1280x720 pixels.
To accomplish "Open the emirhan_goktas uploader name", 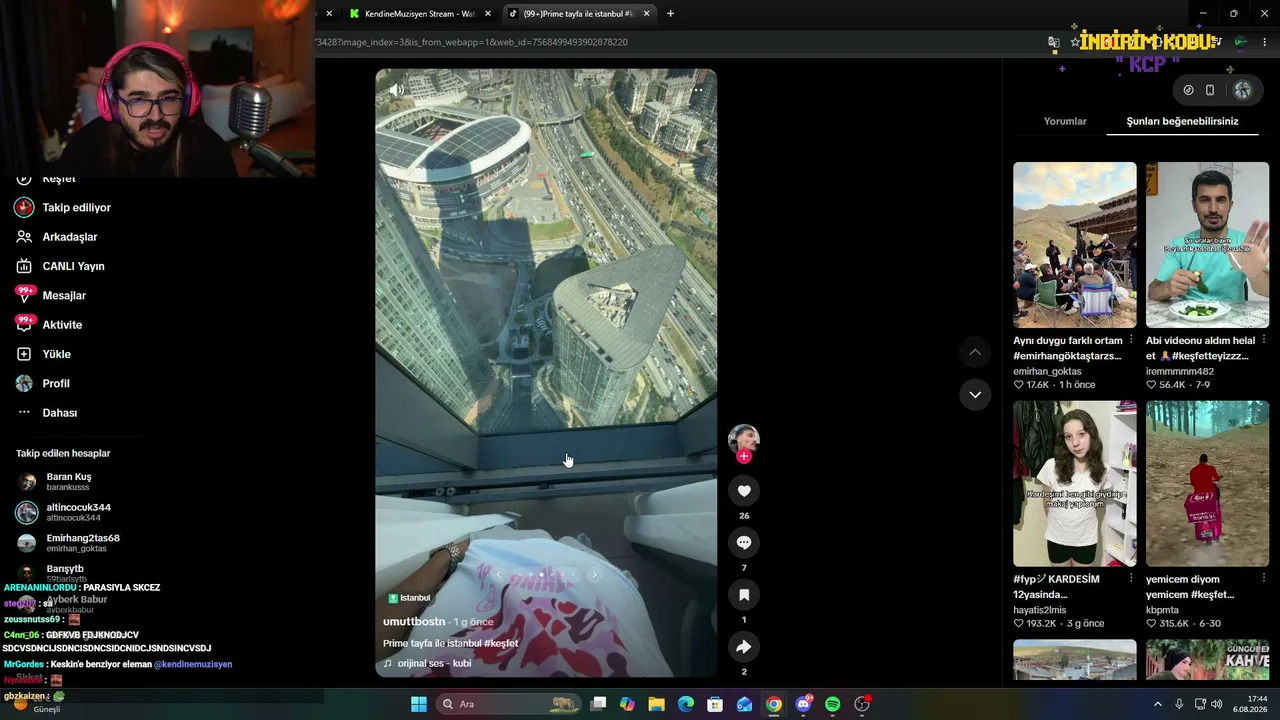I will pyautogui.click(x=1047, y=371).
